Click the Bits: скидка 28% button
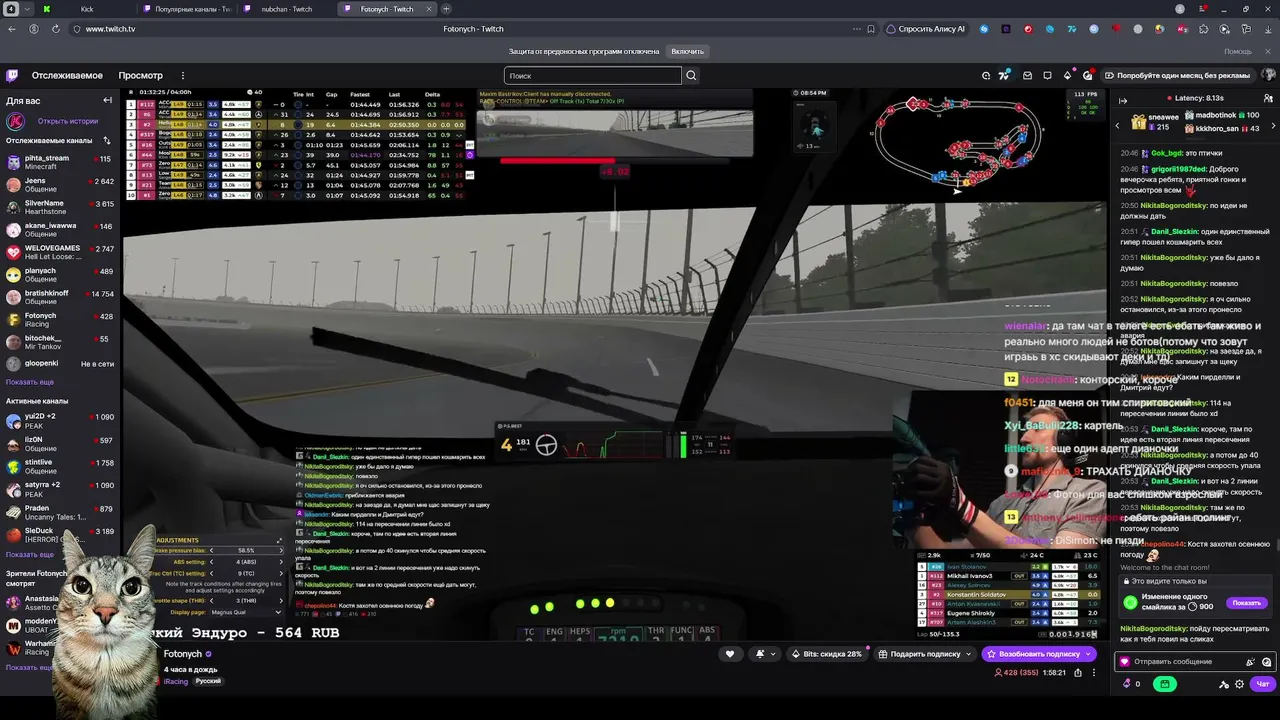The width and height of the screenshot is (1280, 720). pos(827,654)
